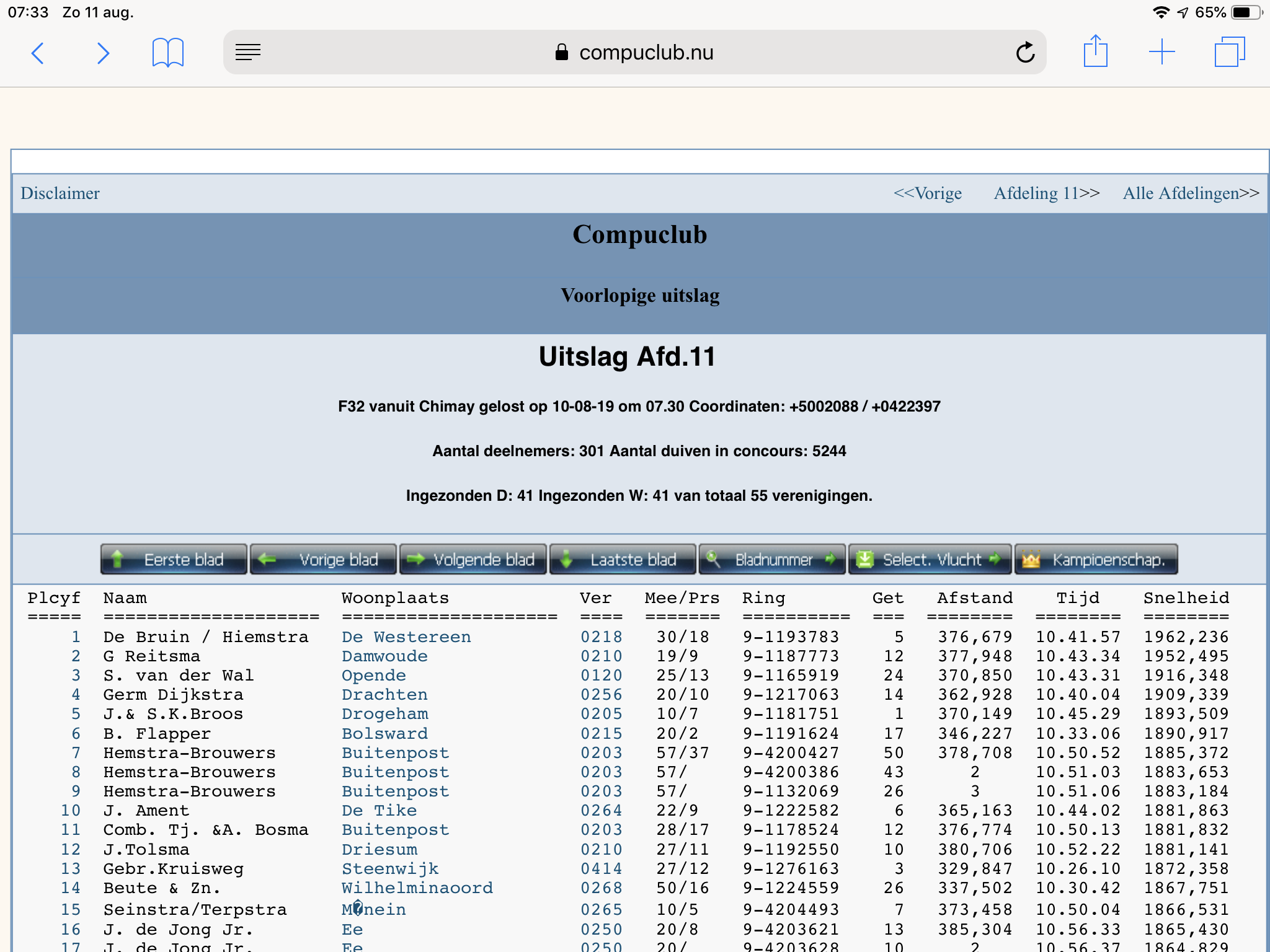Click place number 13 link
Screen dimensions: 1270x952
pyautogui.click(x=71, y=869)
